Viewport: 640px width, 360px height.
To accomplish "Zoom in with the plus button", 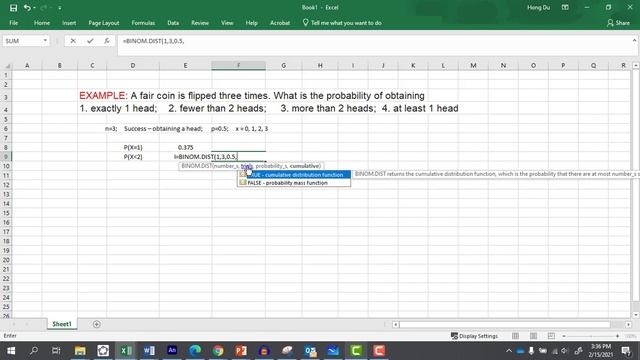I will tap(617, 336).
